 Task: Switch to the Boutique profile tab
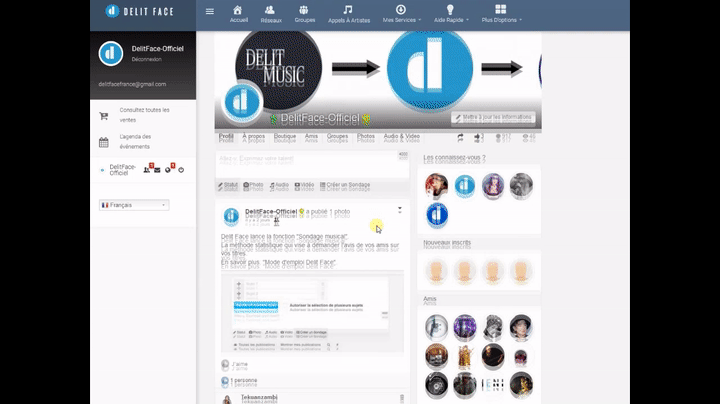pos(284,138)
